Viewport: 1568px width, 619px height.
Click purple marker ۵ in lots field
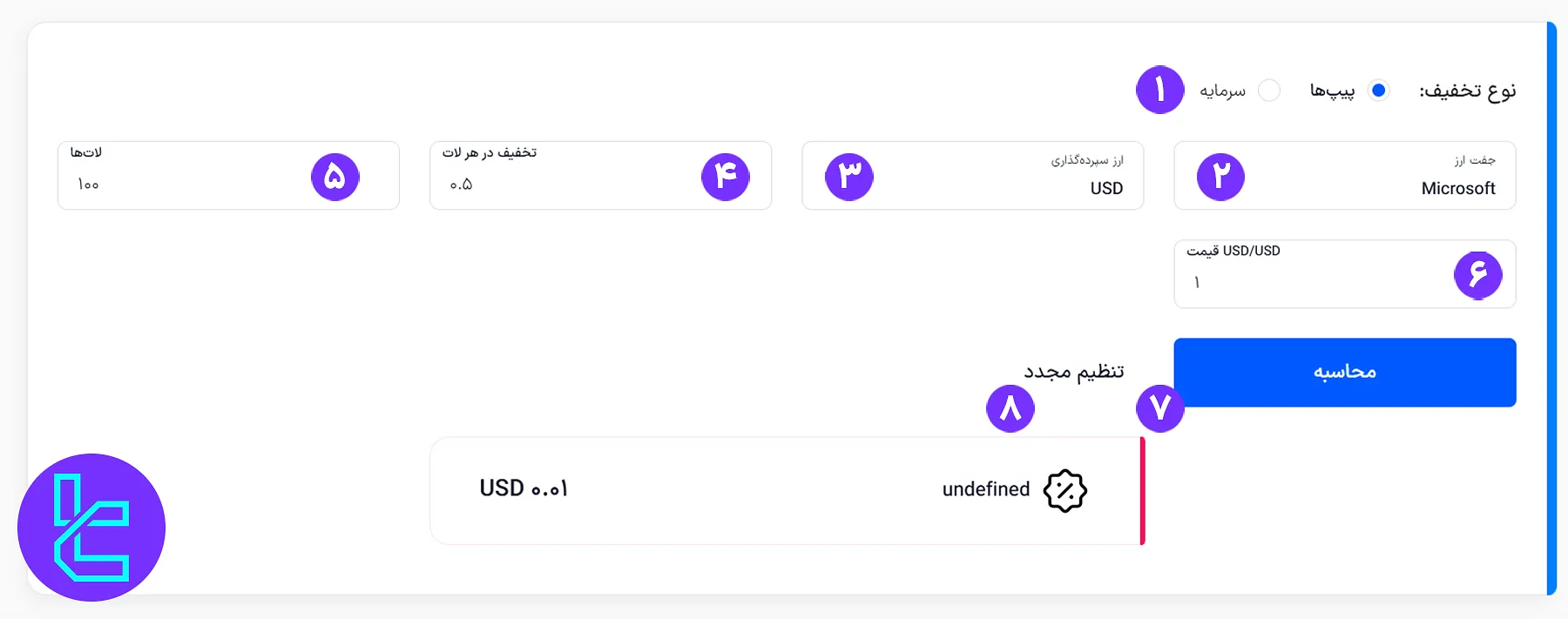click(335, 176)
